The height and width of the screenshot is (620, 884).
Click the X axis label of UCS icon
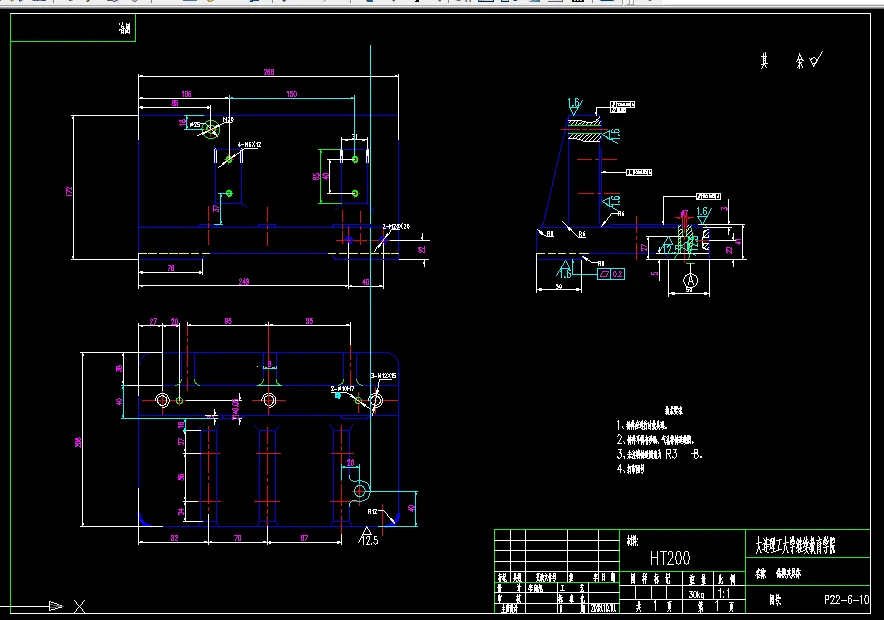coord(79,606)
